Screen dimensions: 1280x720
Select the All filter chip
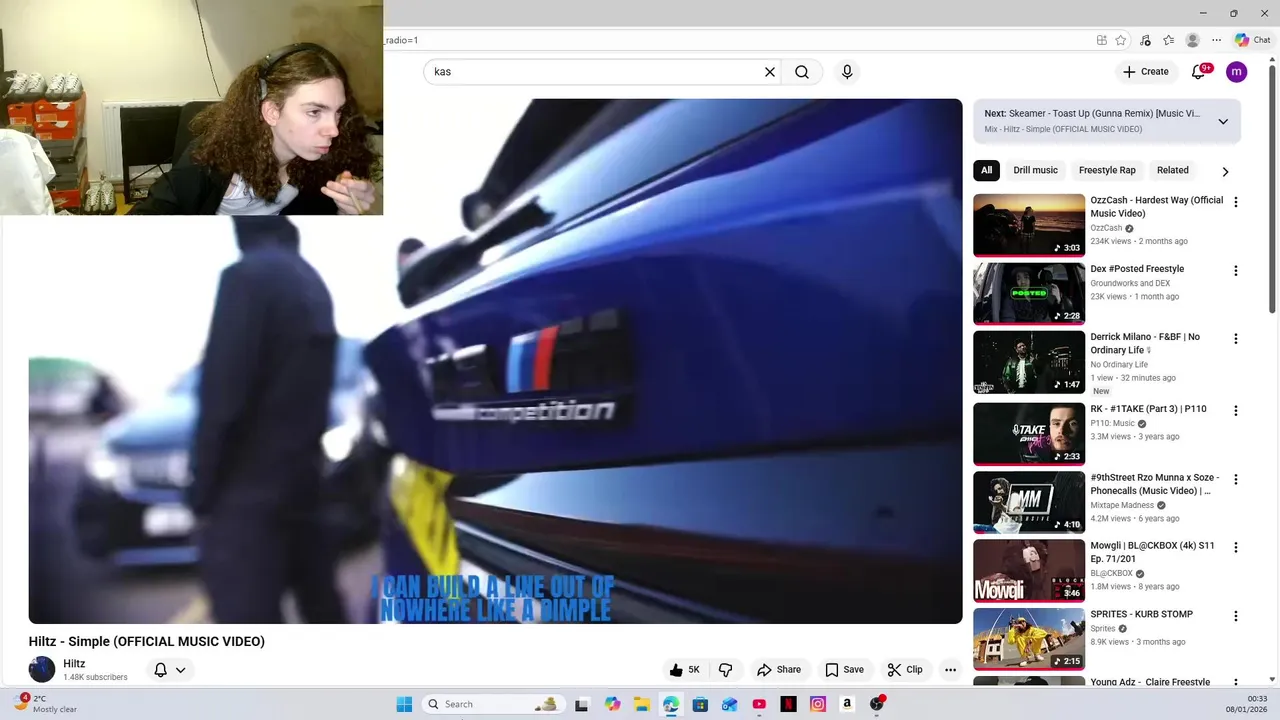(986, 170)
